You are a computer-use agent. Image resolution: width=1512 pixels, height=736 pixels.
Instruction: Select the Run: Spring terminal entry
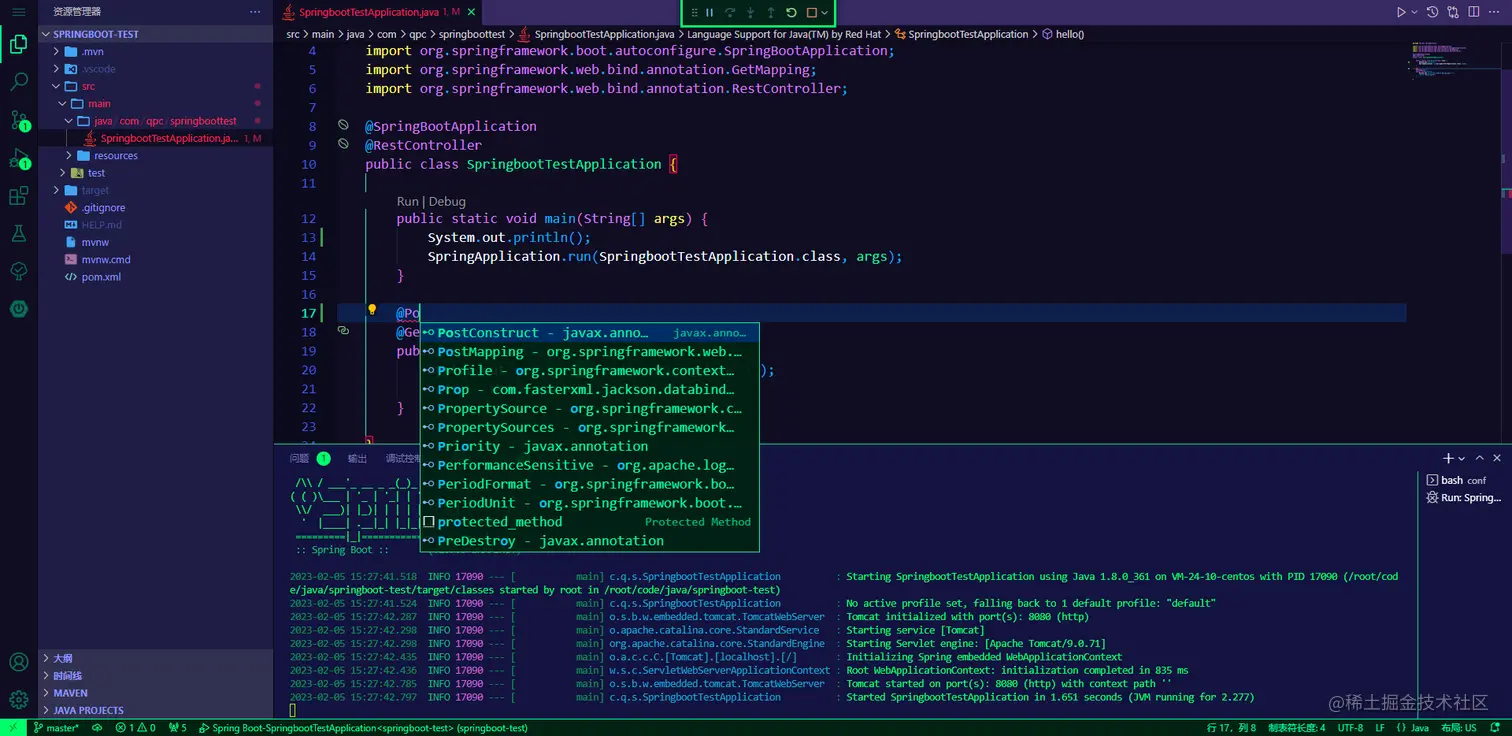tap(1465, 497)
